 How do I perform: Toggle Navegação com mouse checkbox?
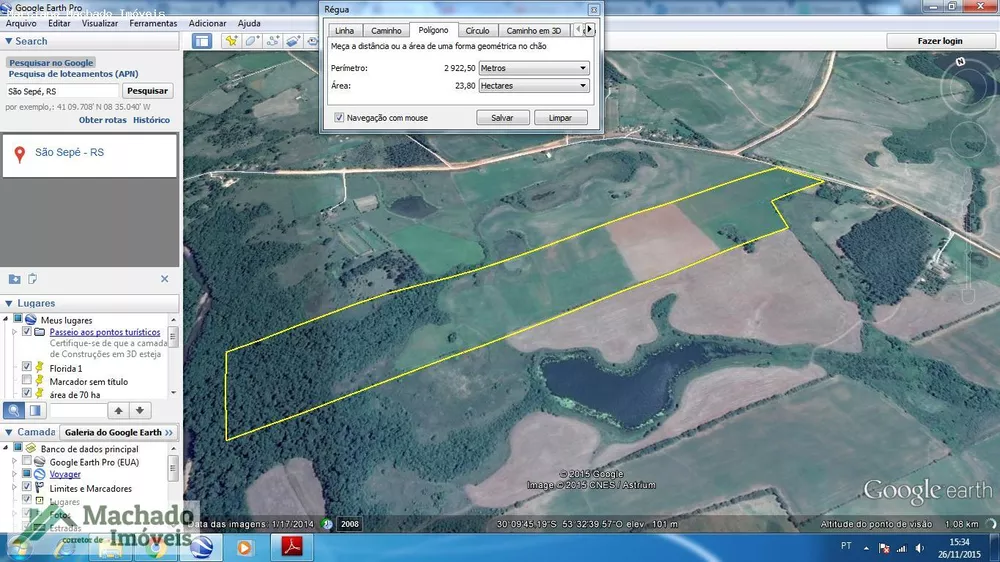339,117
